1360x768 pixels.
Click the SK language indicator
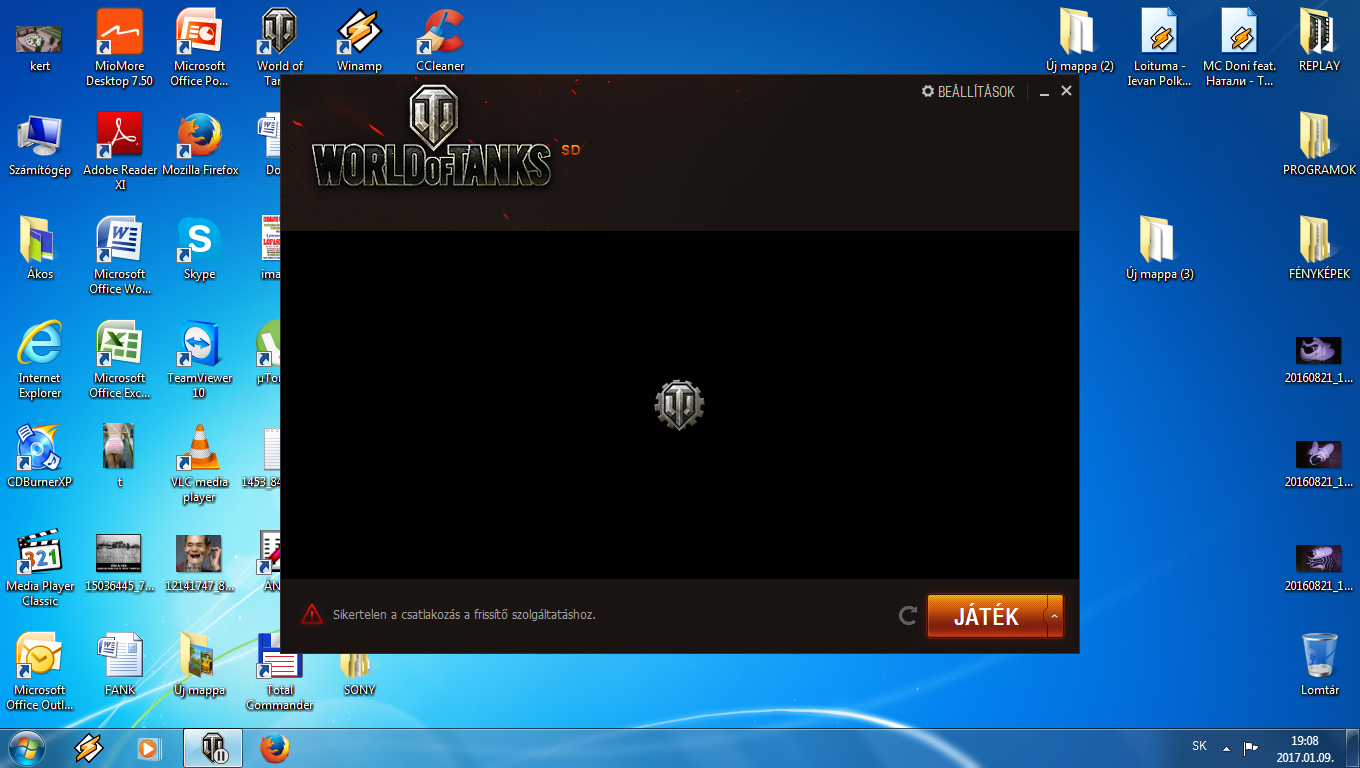click(1199, 746)
